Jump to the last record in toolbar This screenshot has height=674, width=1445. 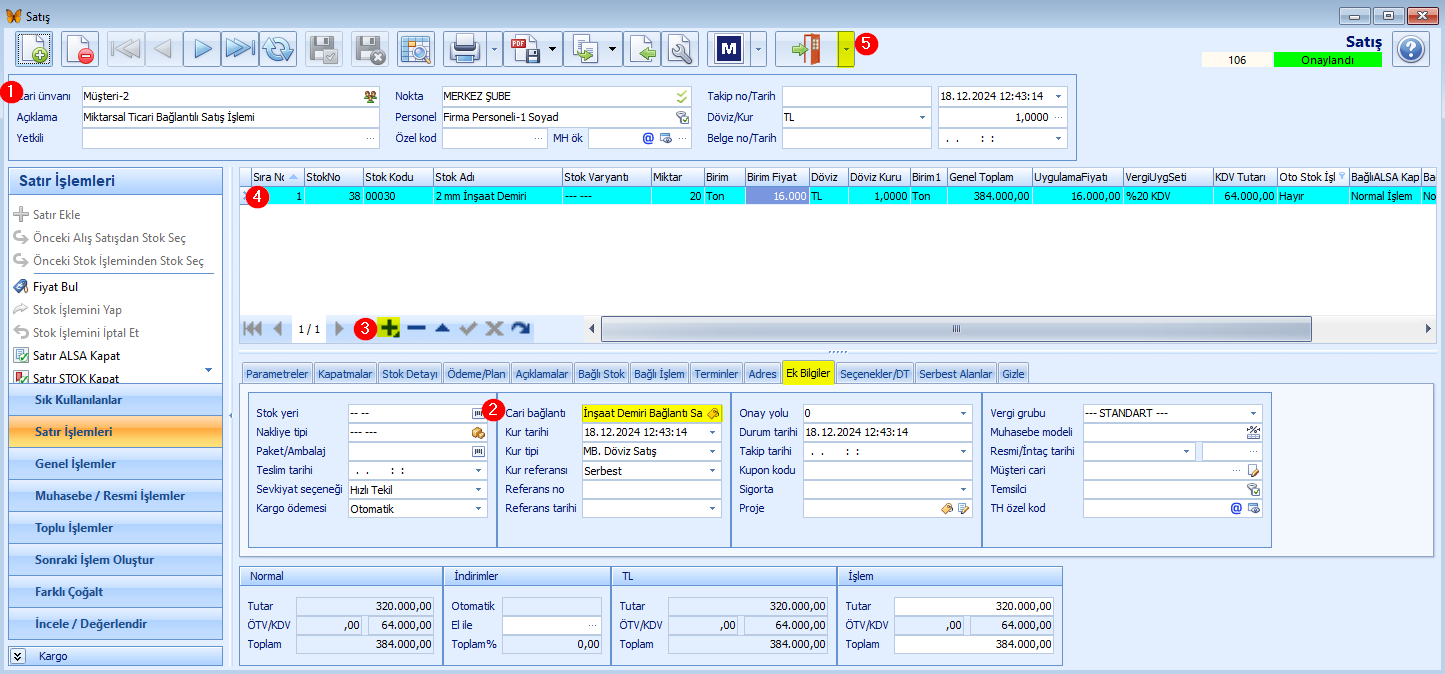point(240,48)
